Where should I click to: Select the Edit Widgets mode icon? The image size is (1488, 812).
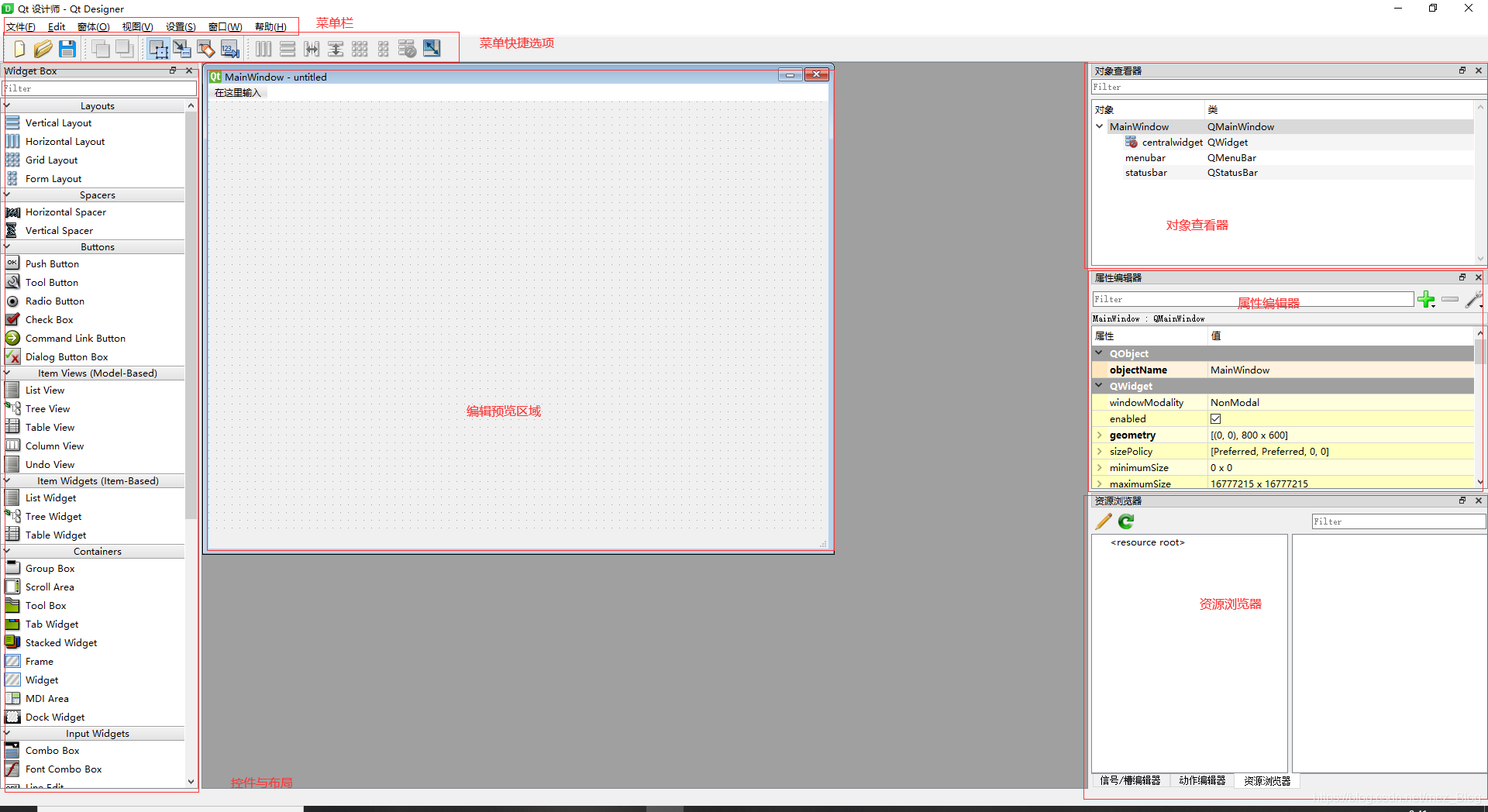pos(158,49)
